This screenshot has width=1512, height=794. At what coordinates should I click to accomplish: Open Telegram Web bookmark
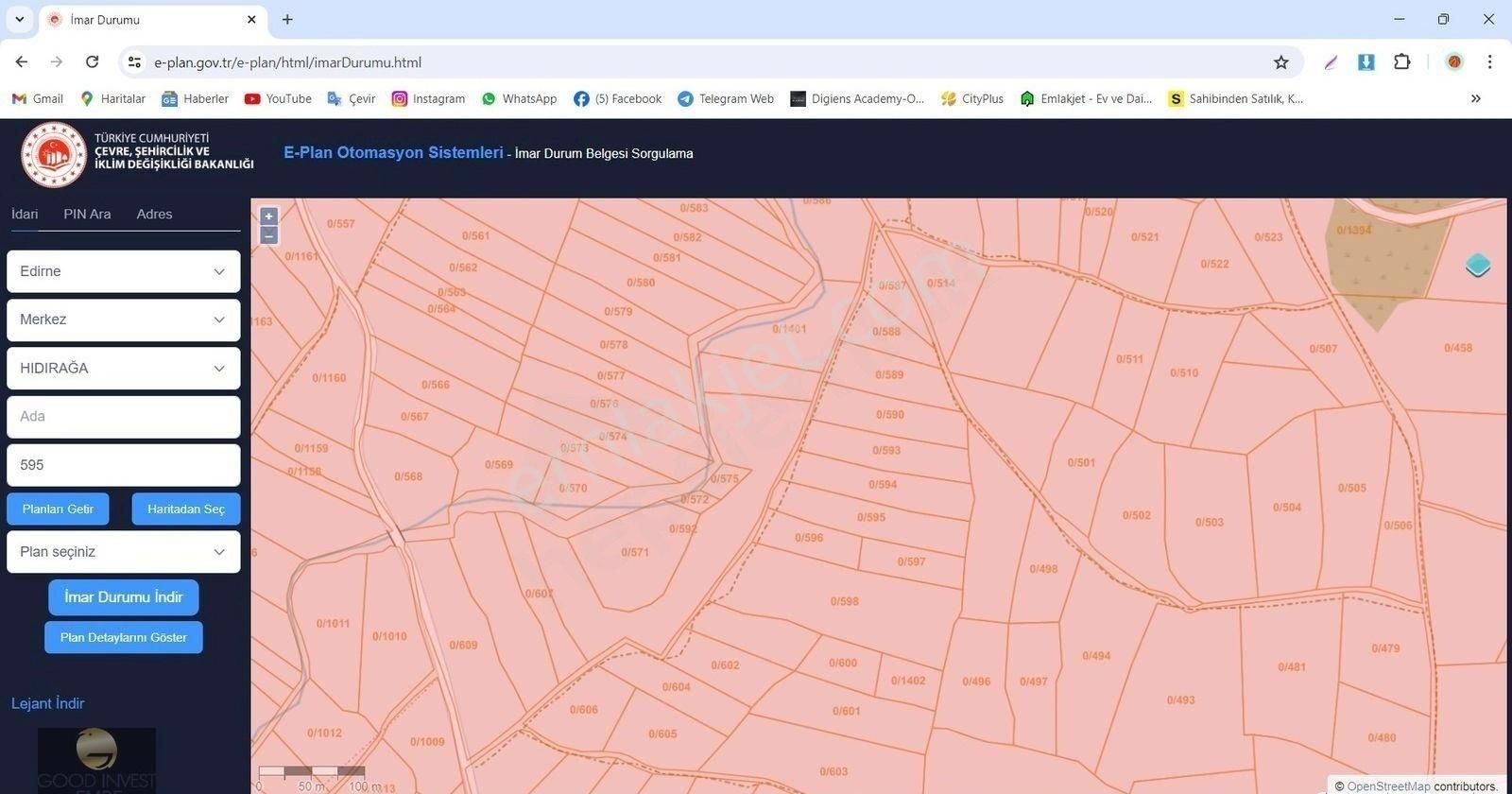pyautogui.click(x=726, y=98)
